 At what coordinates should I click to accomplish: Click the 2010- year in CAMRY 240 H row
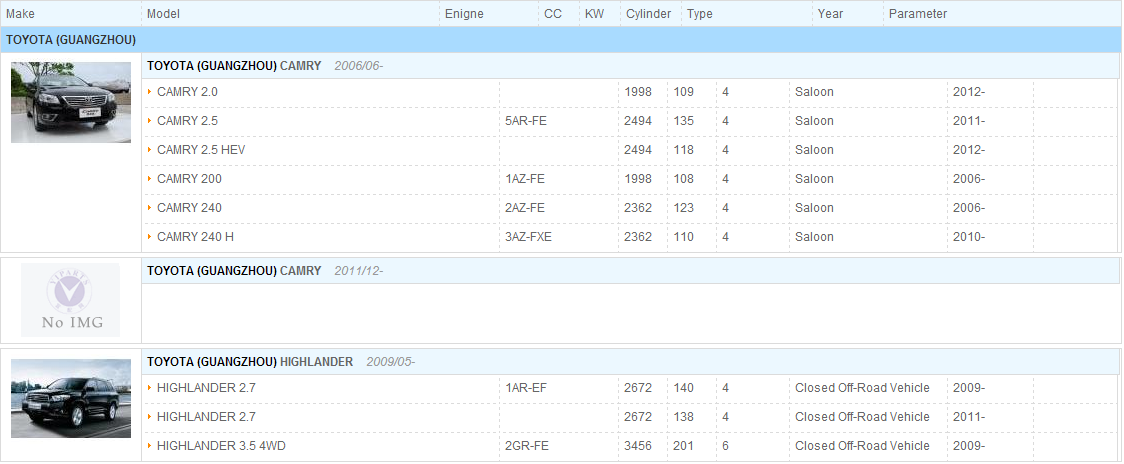click(968, 237)
